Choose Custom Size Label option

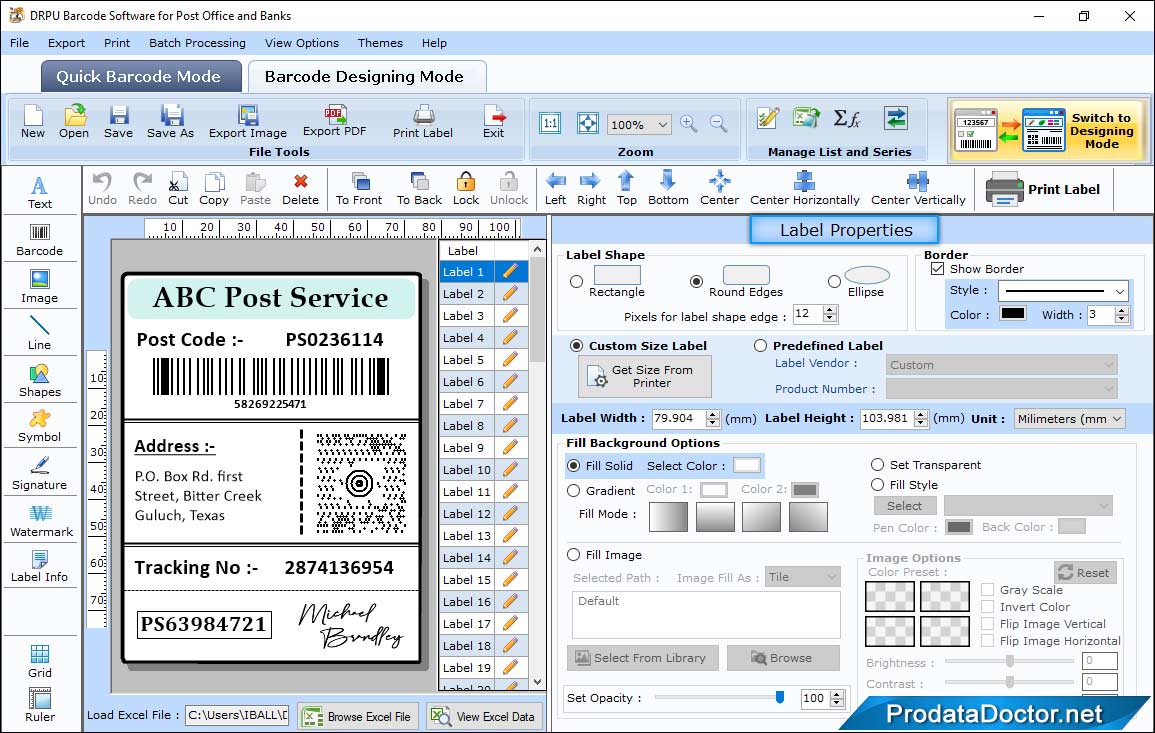(577, 346)
